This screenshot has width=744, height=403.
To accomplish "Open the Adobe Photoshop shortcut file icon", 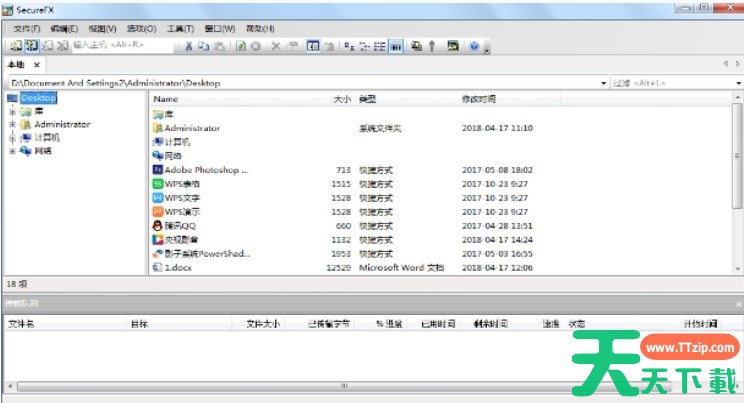I will point(157,170).
